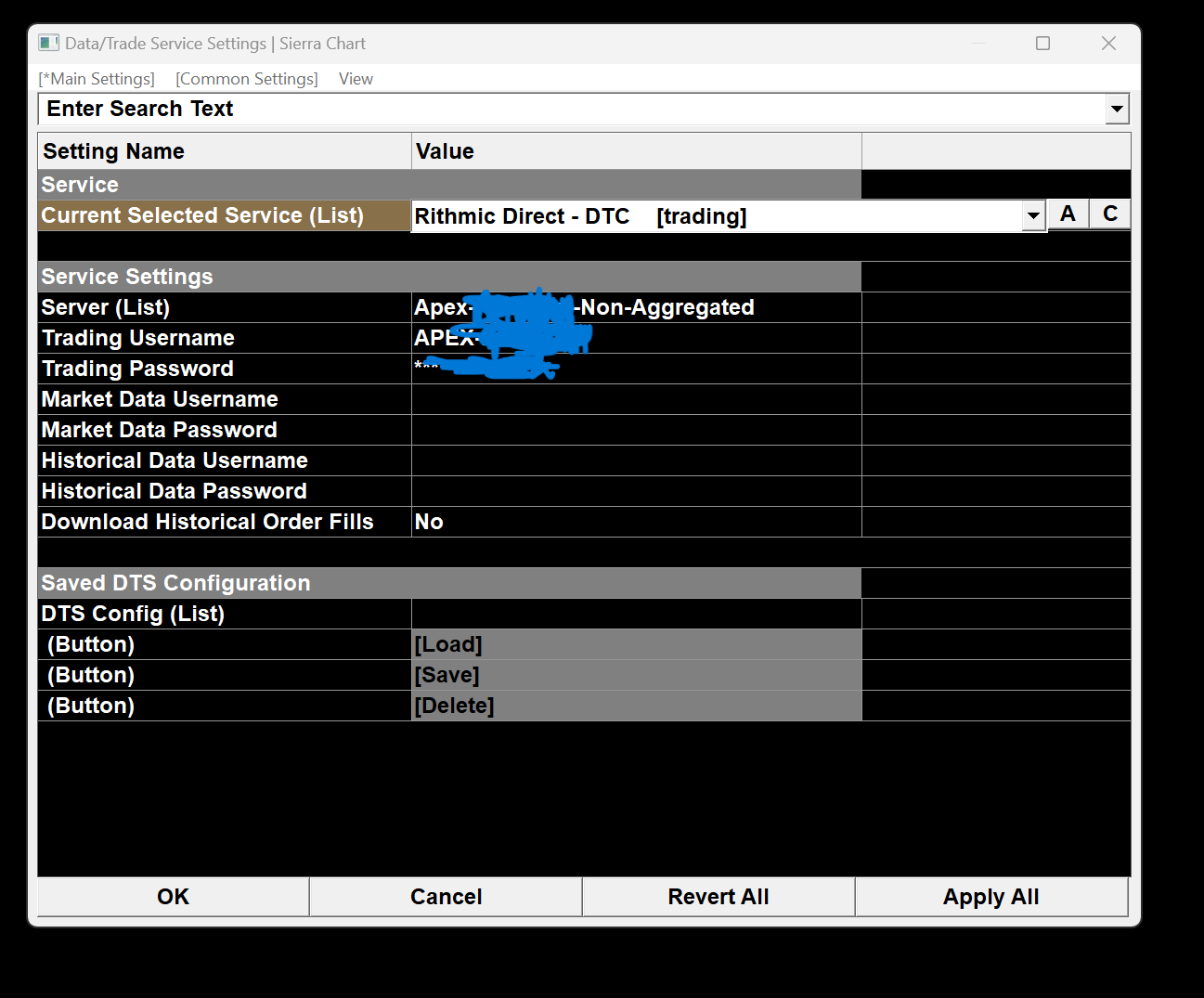Select the 'Trading Password' row label
Screen dimensions: 1204x998
tap(137, 369)
